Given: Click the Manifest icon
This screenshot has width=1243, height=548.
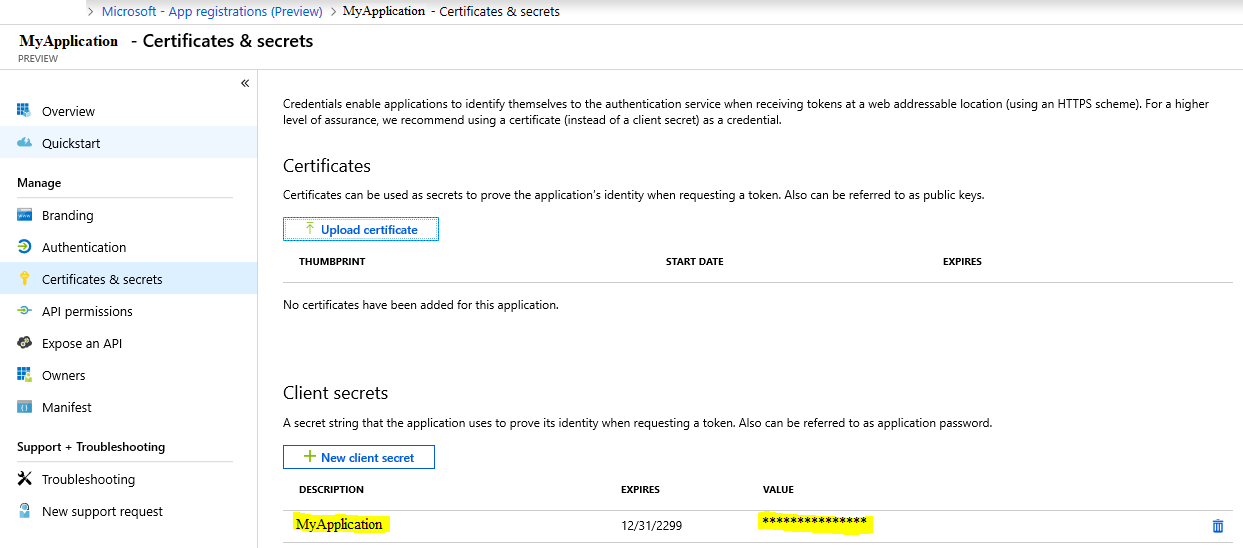Looking at the screenshot, I should [x=25, y=407].
